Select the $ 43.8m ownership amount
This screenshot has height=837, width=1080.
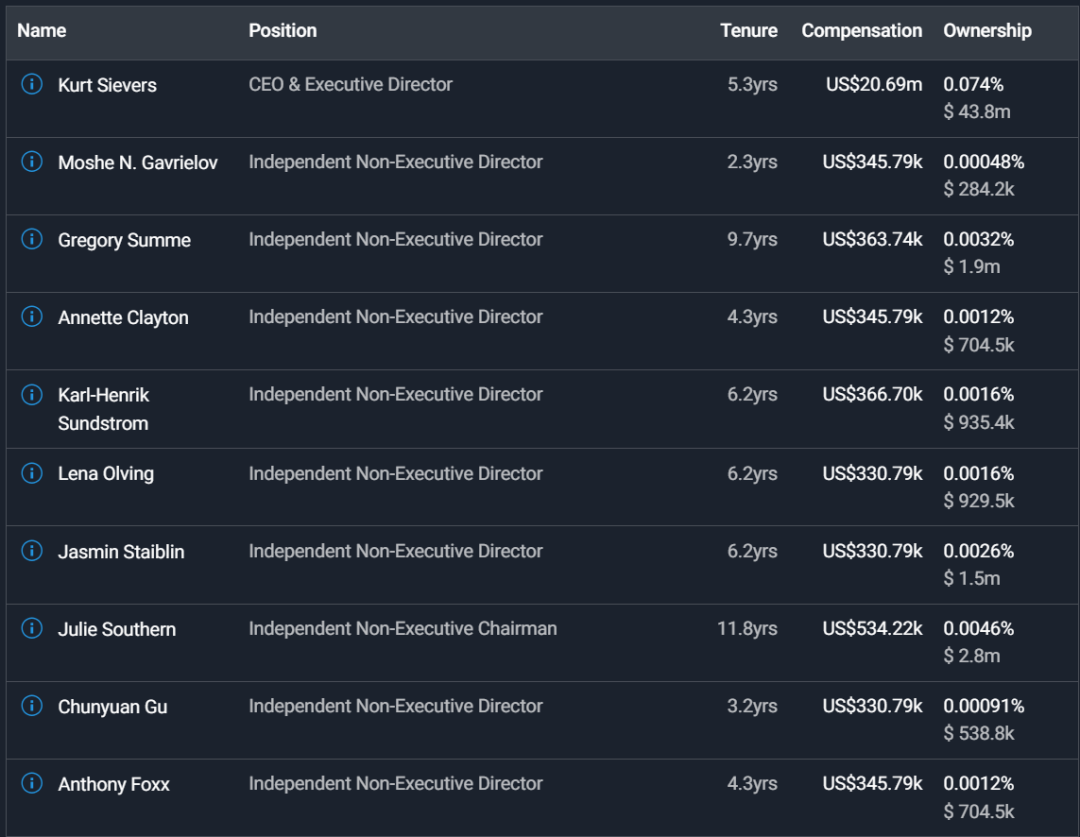click(977, 112)
